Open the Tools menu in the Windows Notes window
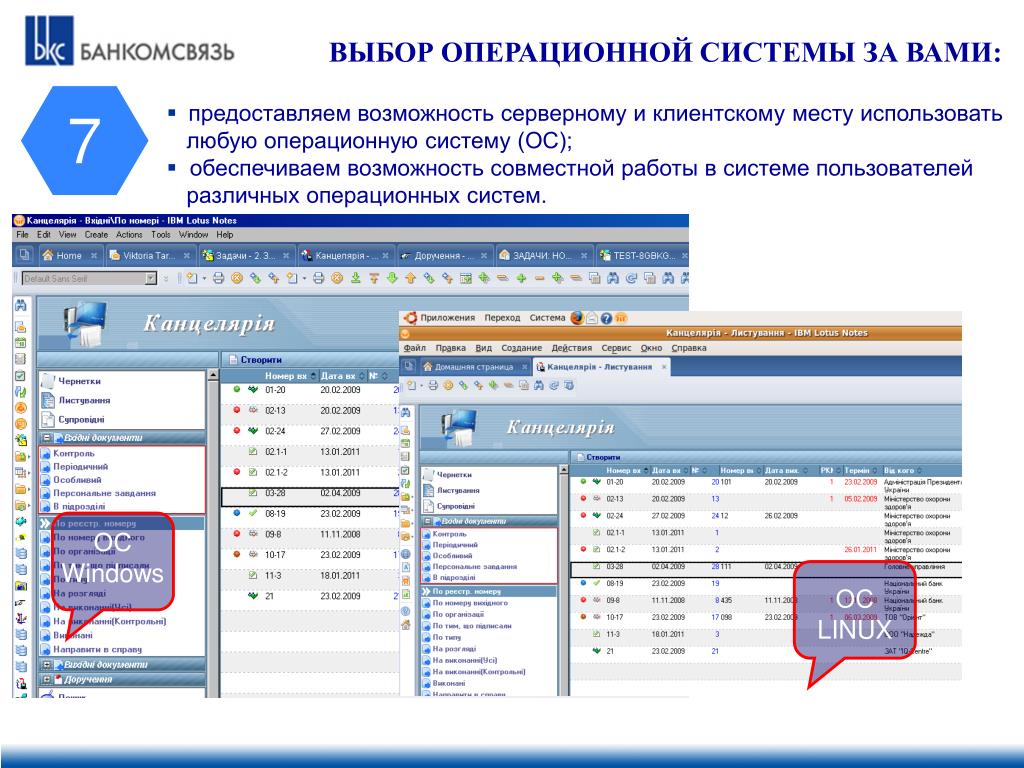The height and width of the screenshot is (768, 1024). tap(161, 234)
